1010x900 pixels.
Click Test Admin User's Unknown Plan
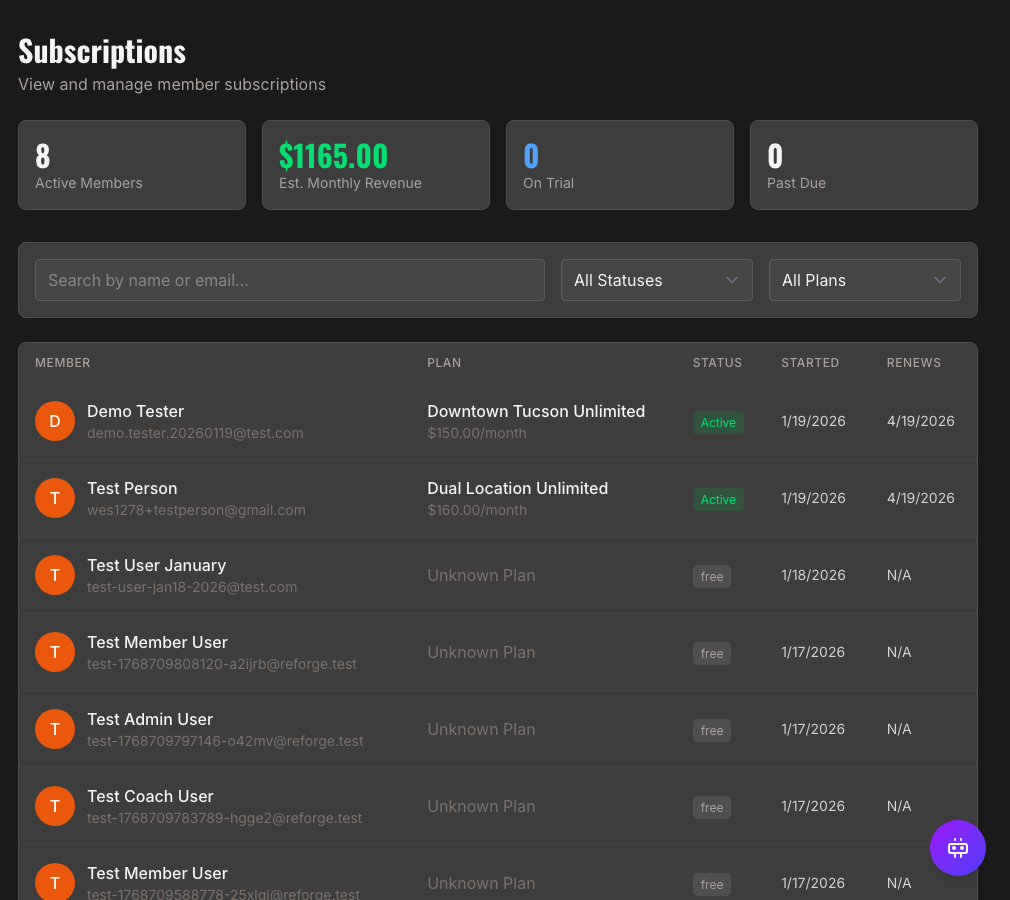(481, 729)
